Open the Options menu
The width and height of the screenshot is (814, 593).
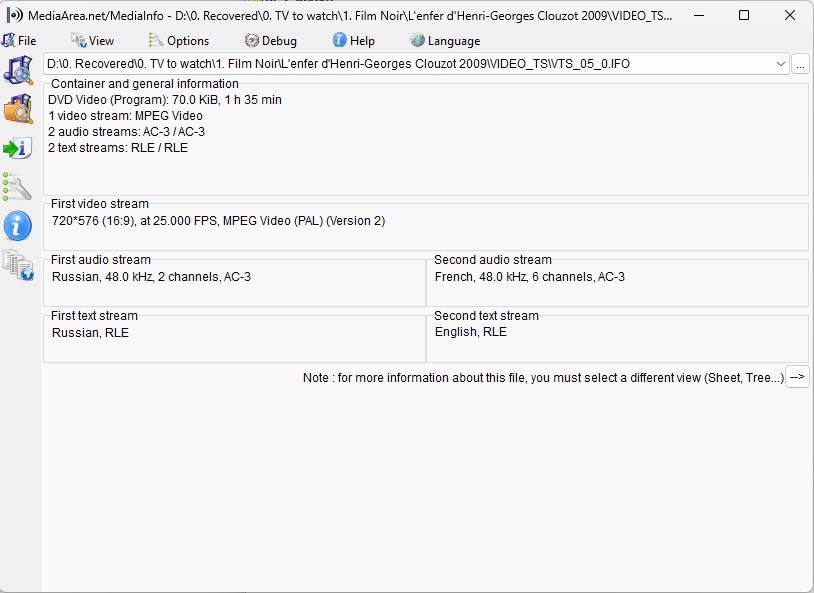point(179,41)
